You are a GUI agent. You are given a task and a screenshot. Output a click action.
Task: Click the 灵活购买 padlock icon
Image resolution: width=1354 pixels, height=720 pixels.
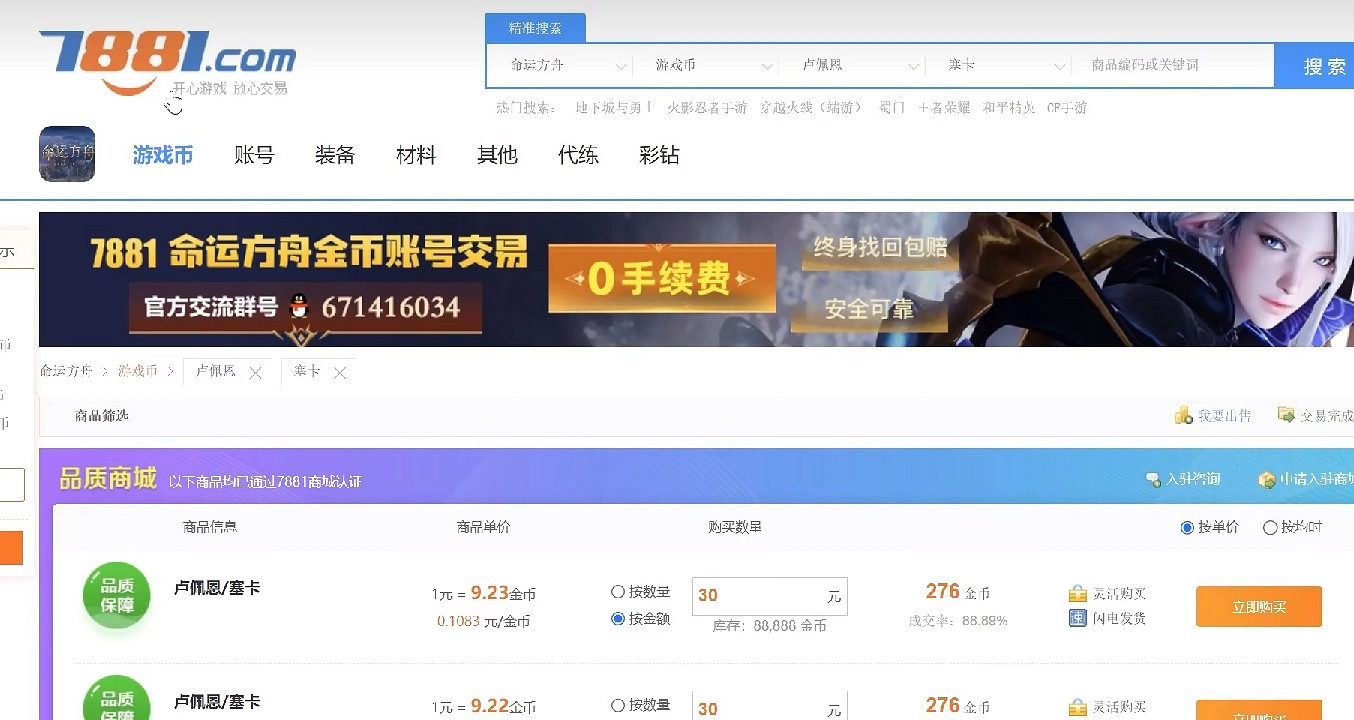click(1078, 591)
